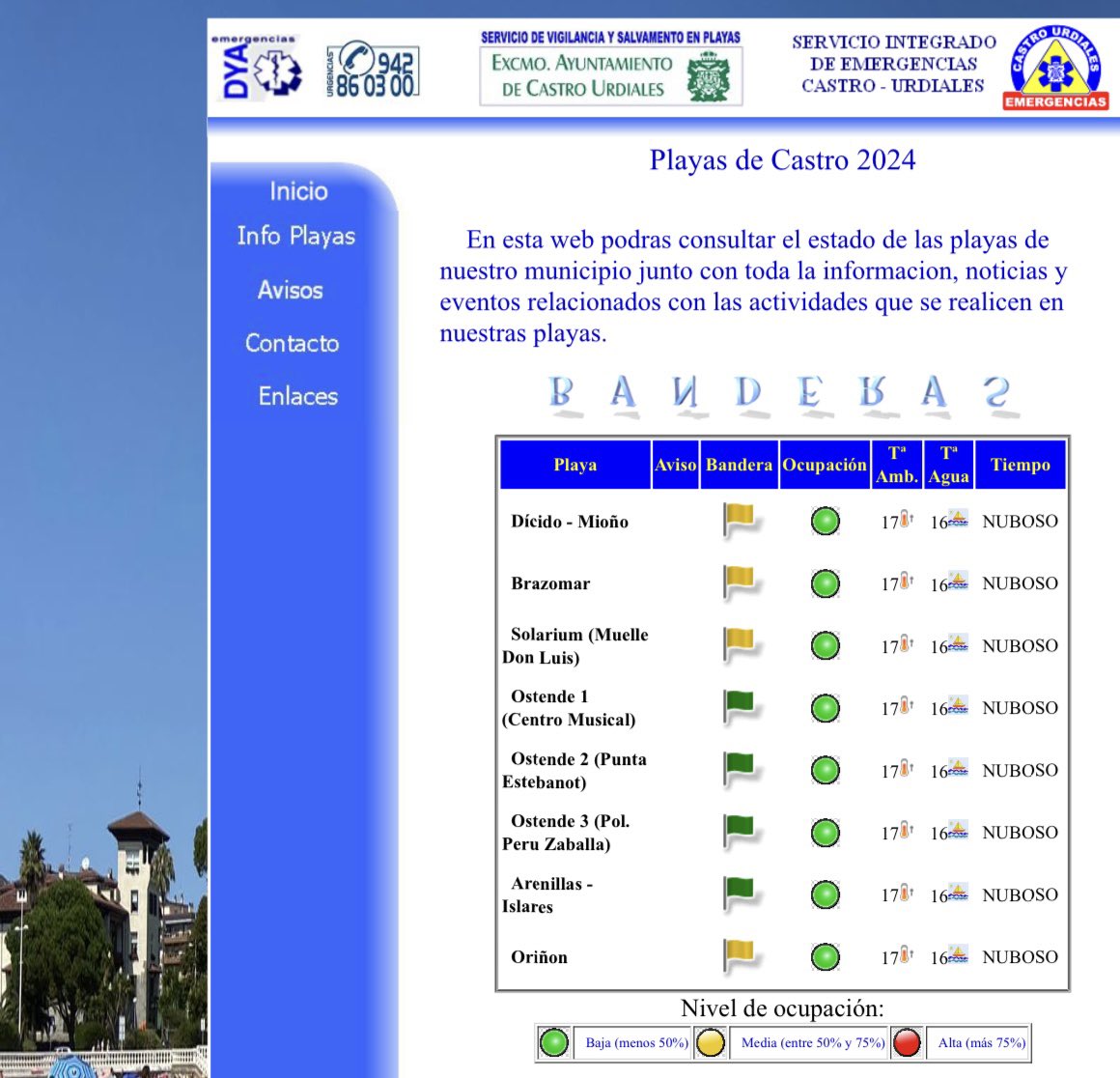Open the Avisos menu item

point(290,290)
